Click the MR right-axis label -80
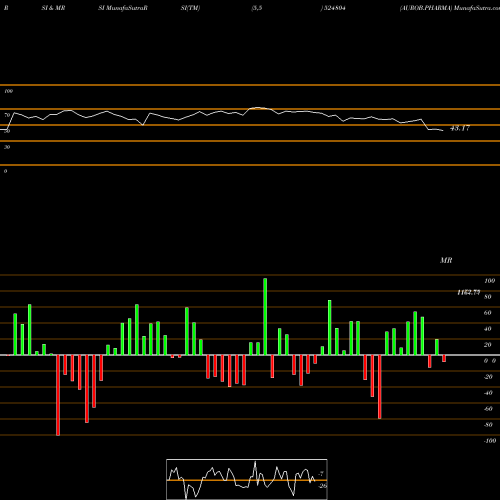 point(488,425)
